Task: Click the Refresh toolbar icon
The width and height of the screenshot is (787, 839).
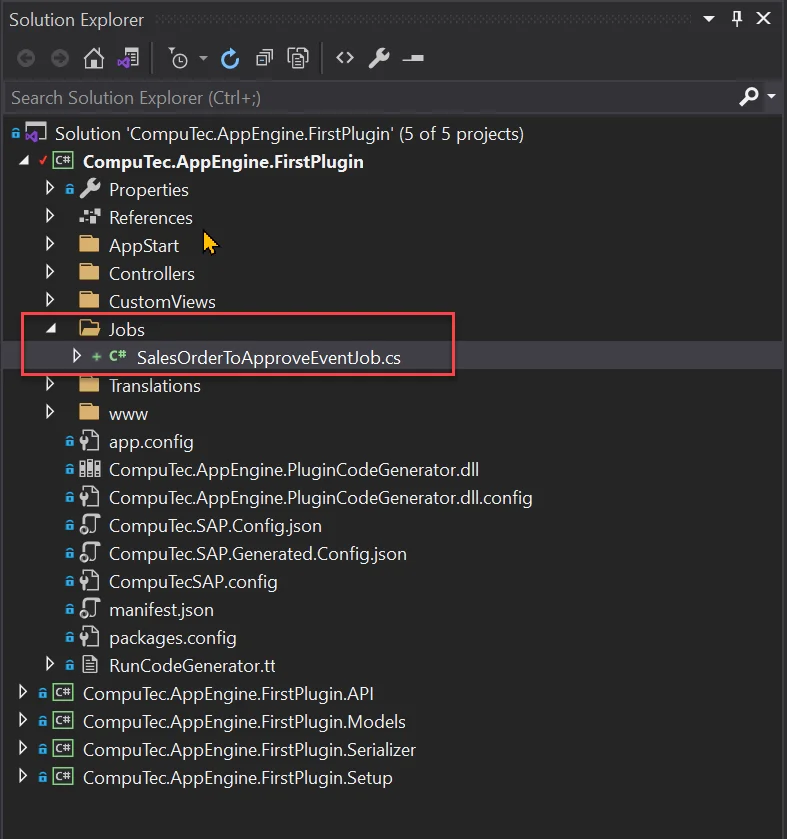Action: [x=230, y=59]
